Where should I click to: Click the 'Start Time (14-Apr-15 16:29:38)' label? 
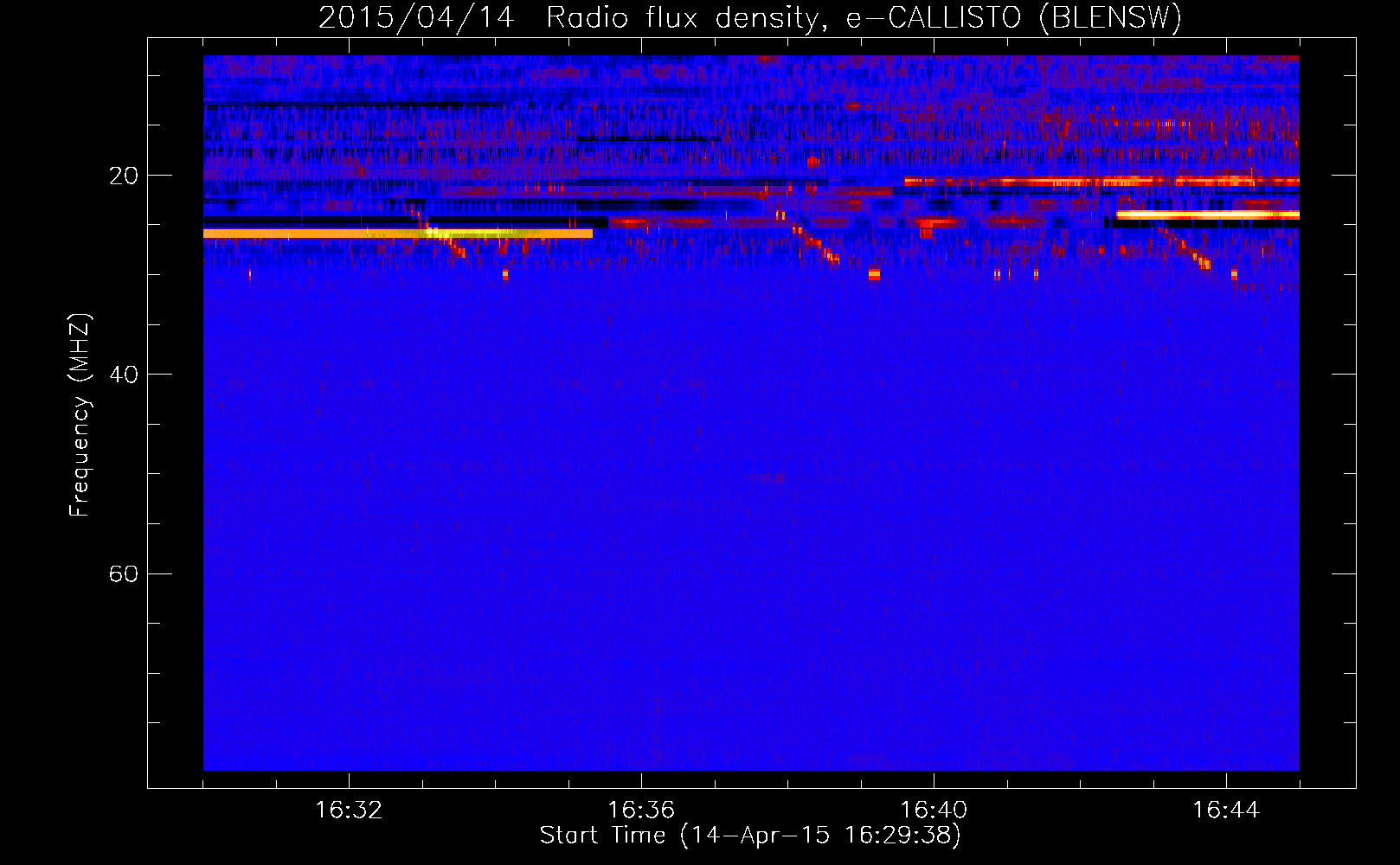750,836
